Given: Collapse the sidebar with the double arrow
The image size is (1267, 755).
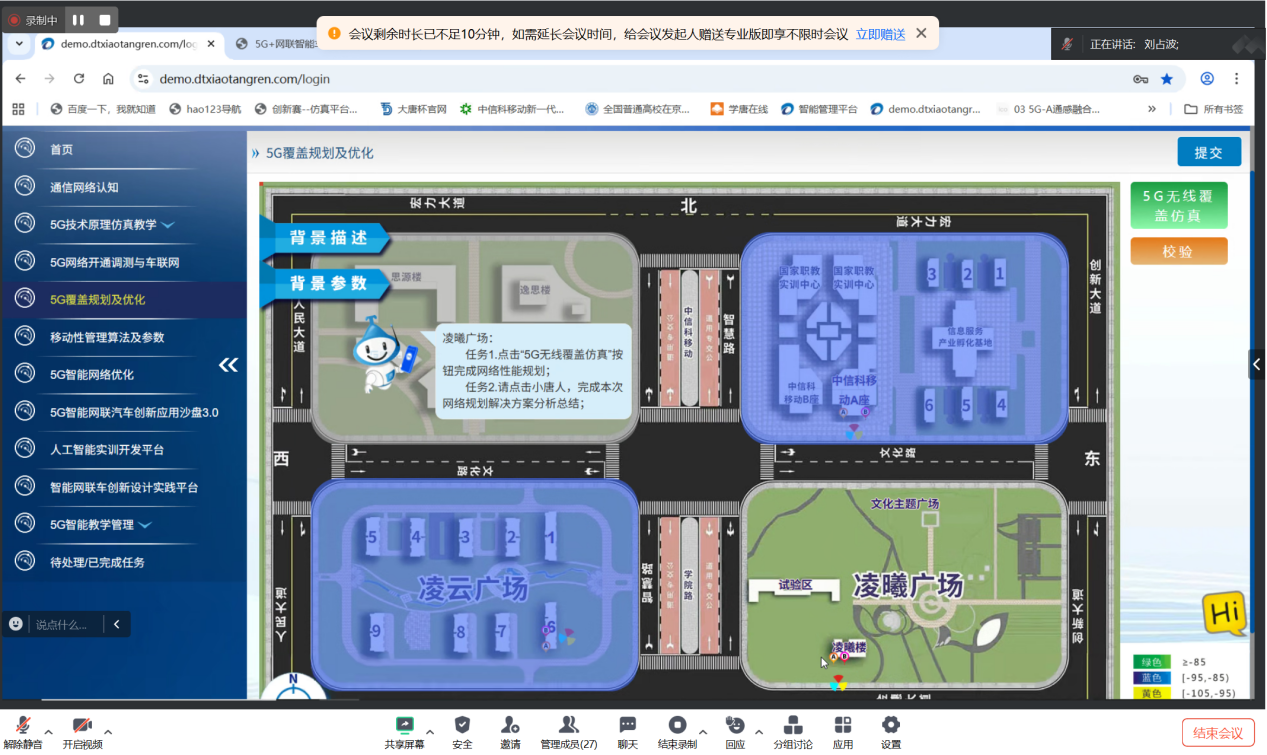Looking at the screenshot, I should coord(228,365).
